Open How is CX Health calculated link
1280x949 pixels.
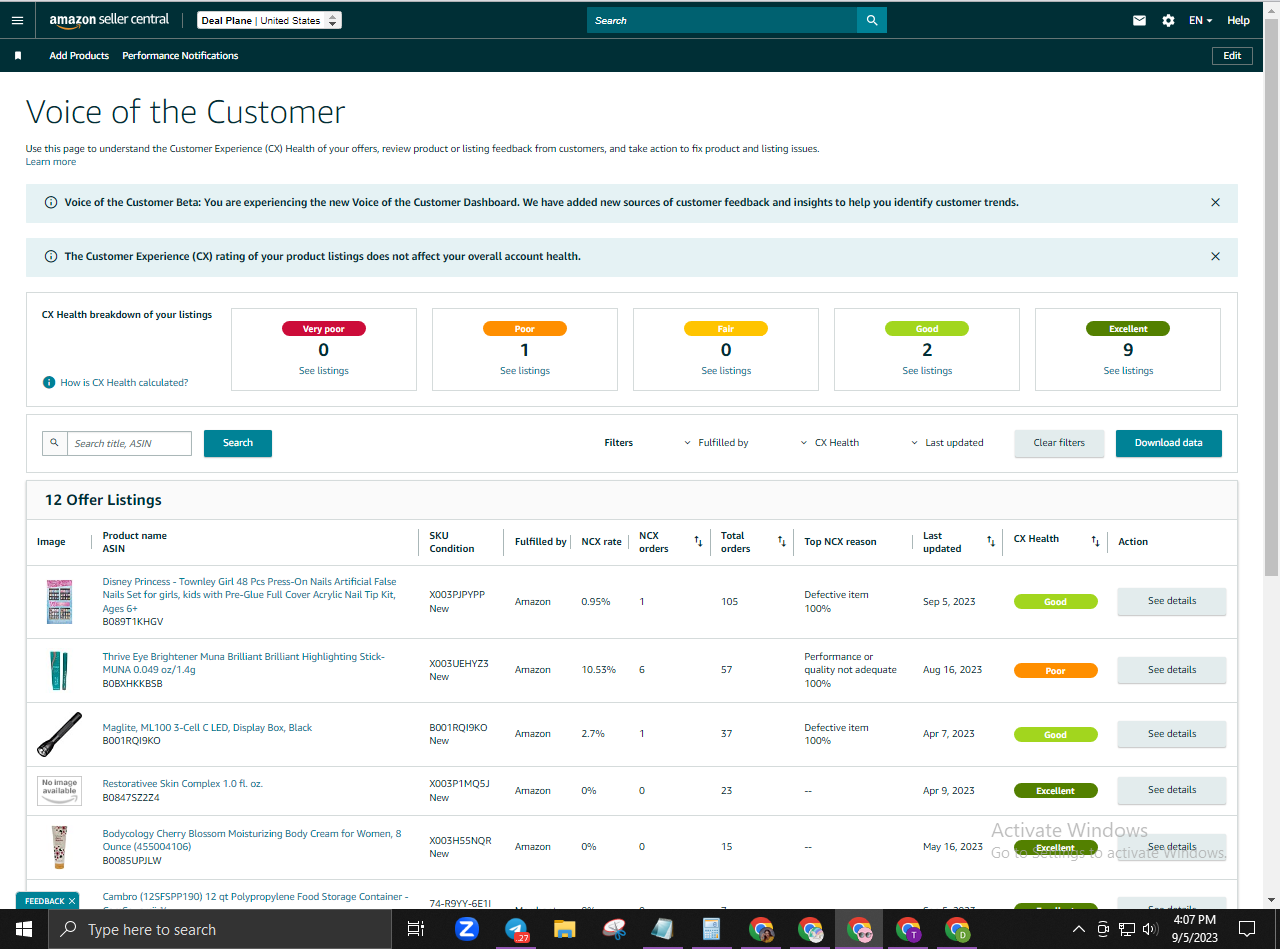click(124, 383)
